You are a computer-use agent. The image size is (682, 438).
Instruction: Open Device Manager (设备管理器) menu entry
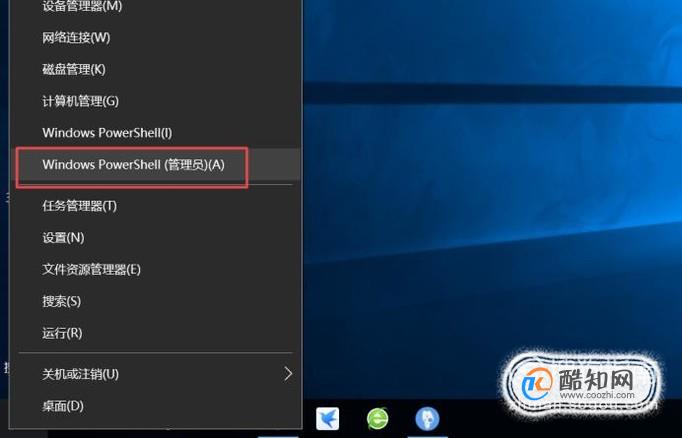pos(155,7)
